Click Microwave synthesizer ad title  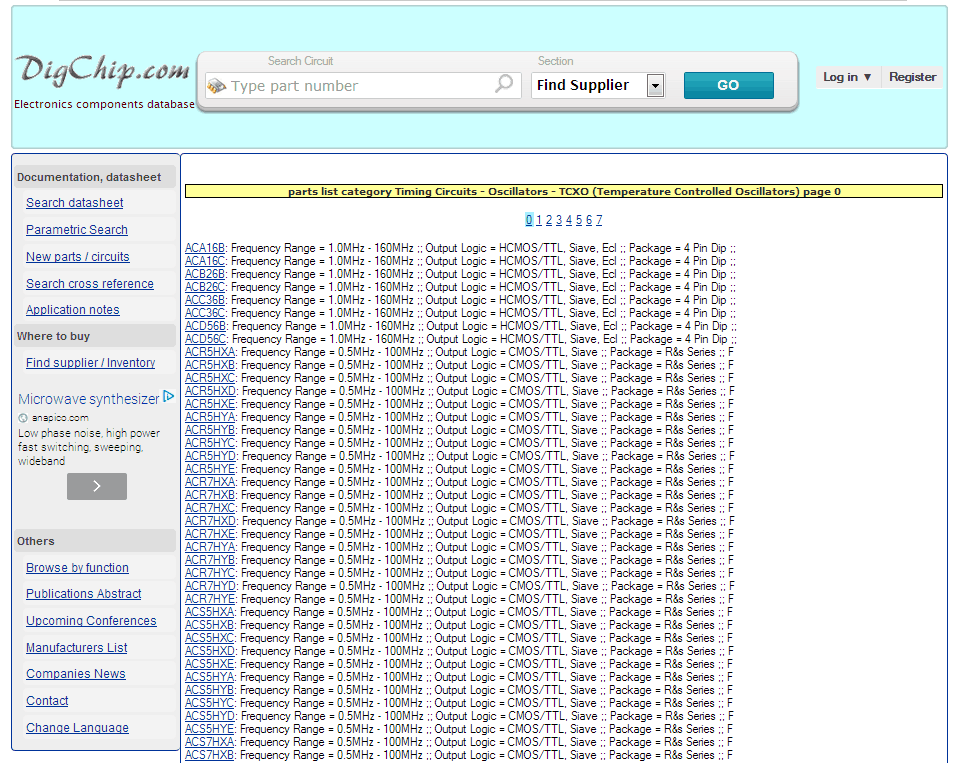point(88,399)
